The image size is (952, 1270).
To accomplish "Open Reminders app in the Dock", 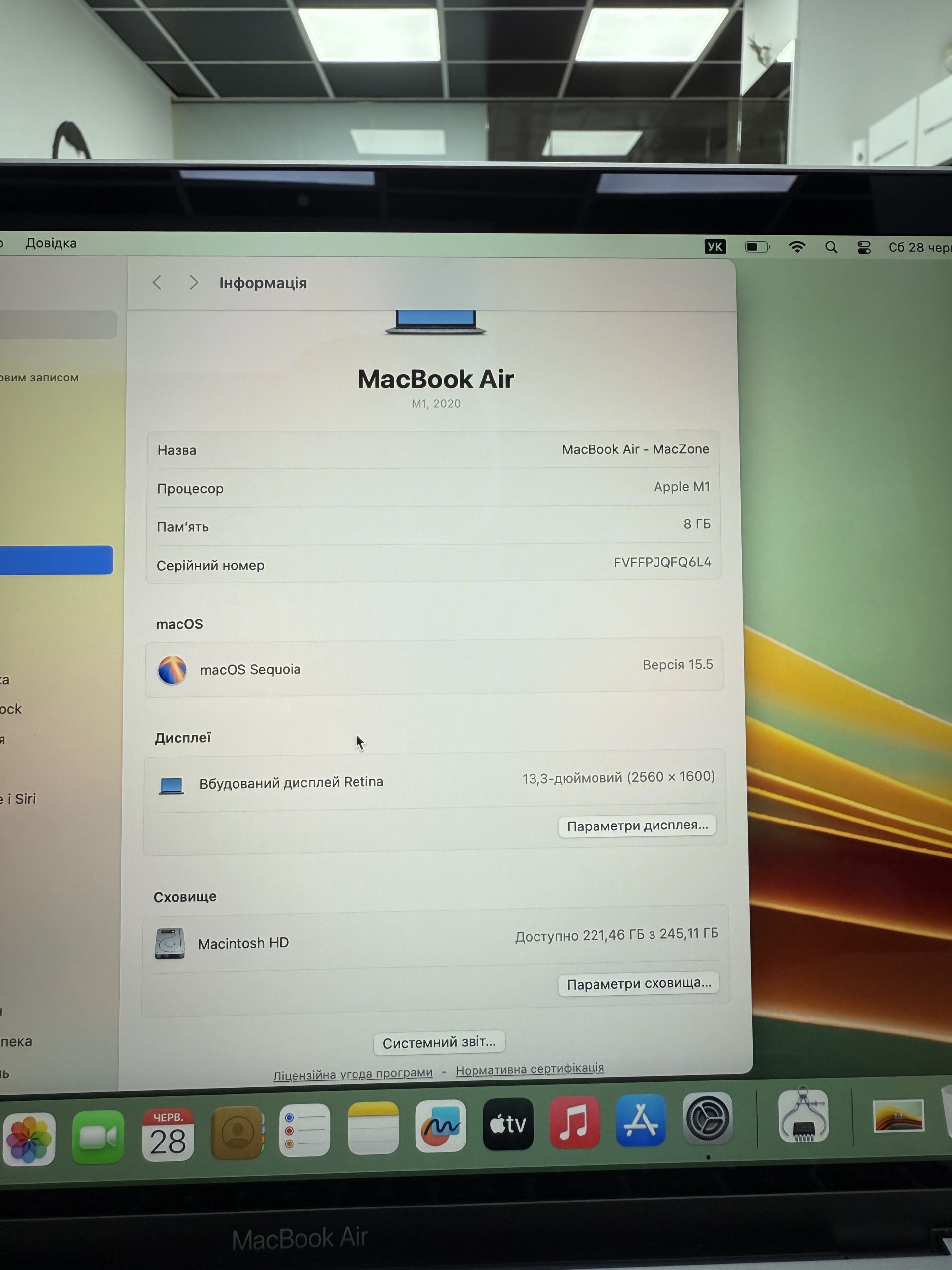I will pyautogui.click(x=305, y=1130).
